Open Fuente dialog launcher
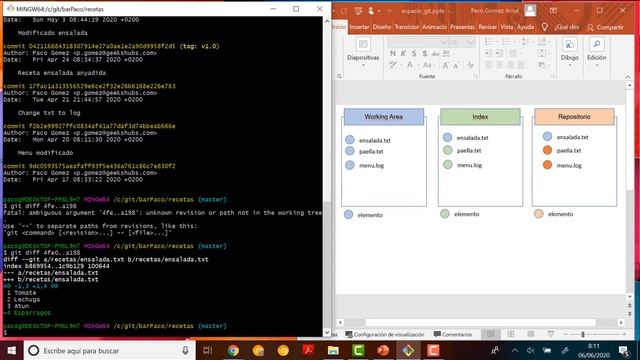This screenshot has height=360, width=640. [476, 76]
